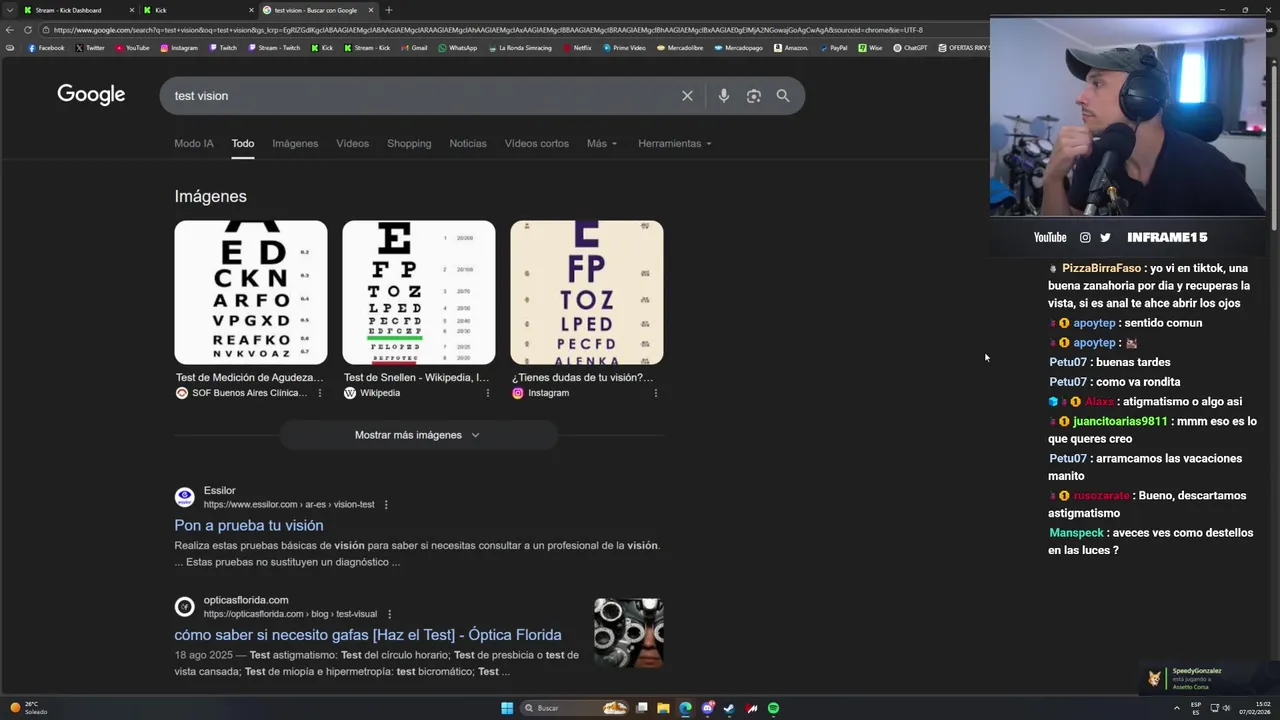
Task: Open options for Wikipedia image result
Action: (x=488, y=393)
